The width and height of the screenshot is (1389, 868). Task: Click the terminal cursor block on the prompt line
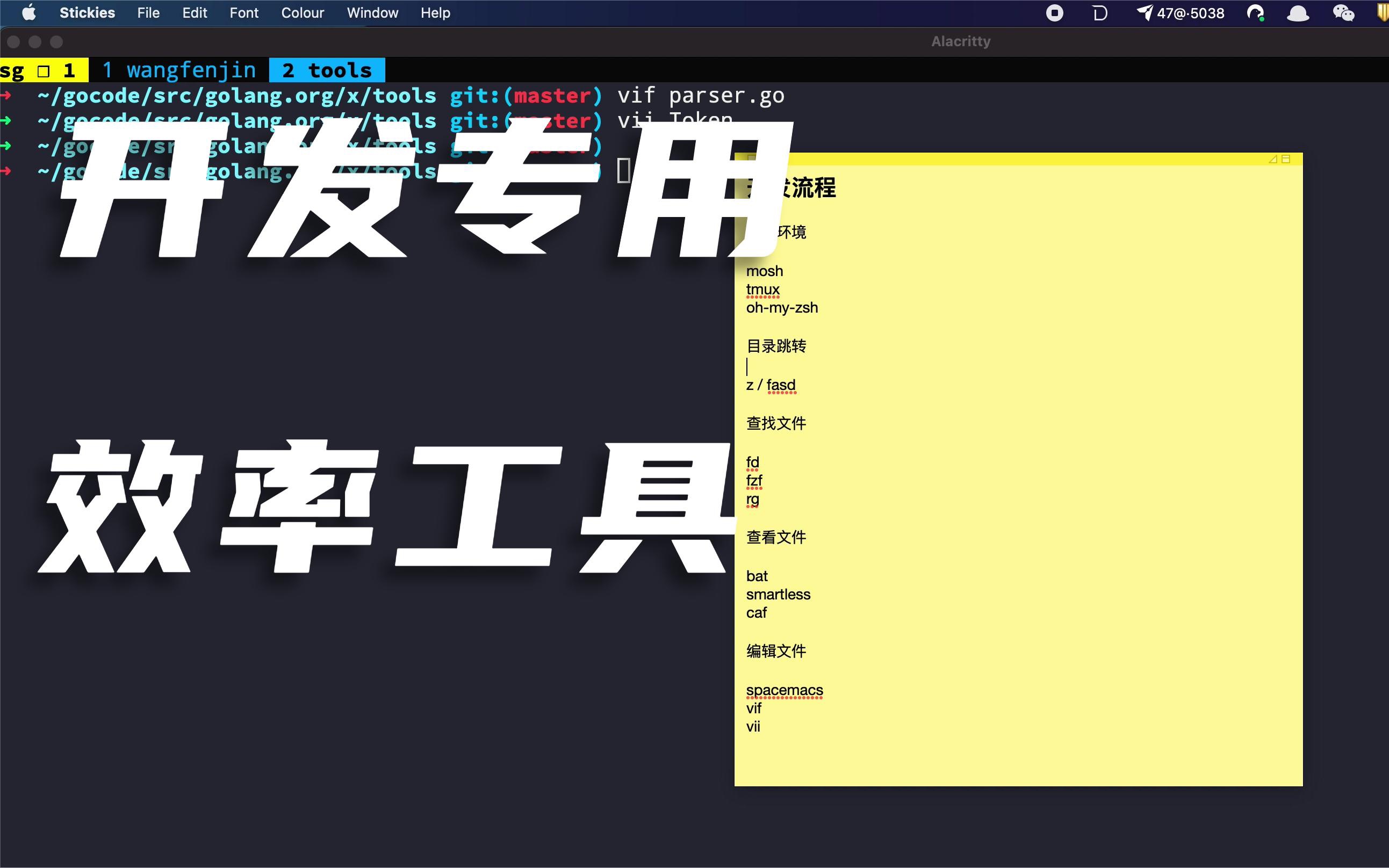tap(624, 170)
